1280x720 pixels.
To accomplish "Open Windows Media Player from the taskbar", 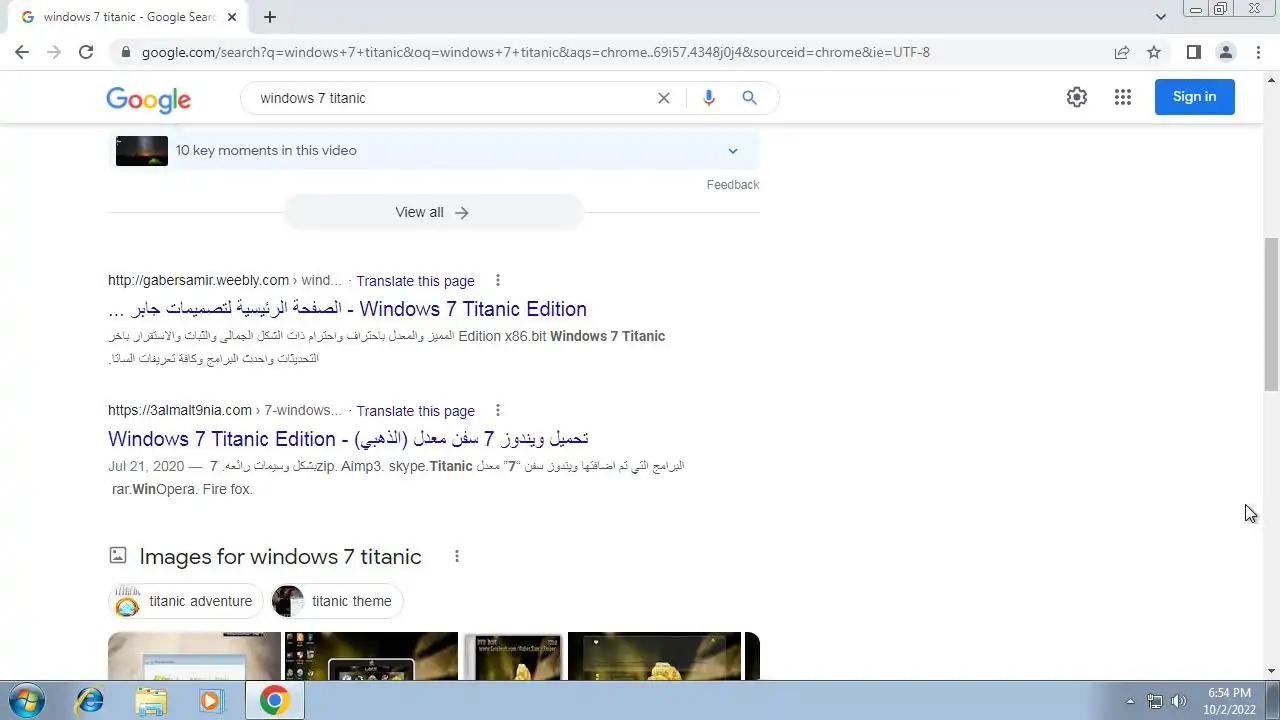I will [x=210, y=701].
